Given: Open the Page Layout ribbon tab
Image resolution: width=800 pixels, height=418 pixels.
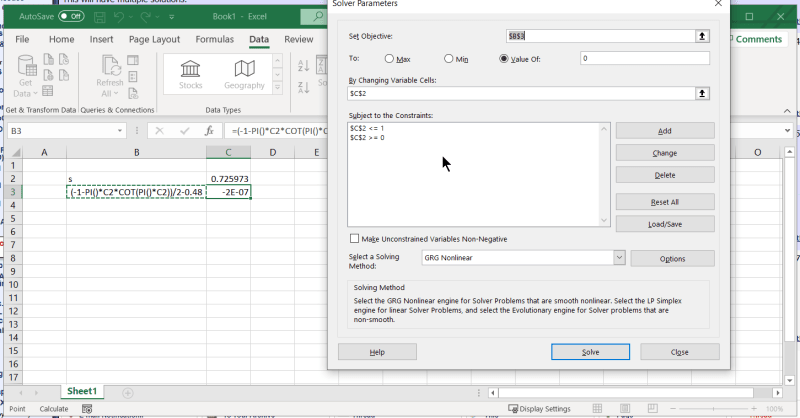Looking at the screenshot, I should click(154, 39).
